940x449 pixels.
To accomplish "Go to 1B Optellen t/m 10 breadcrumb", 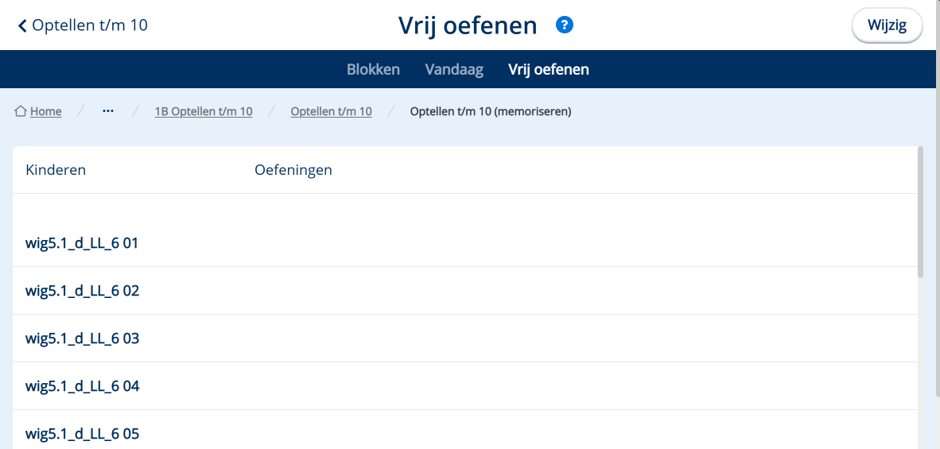I will [203, 112].
